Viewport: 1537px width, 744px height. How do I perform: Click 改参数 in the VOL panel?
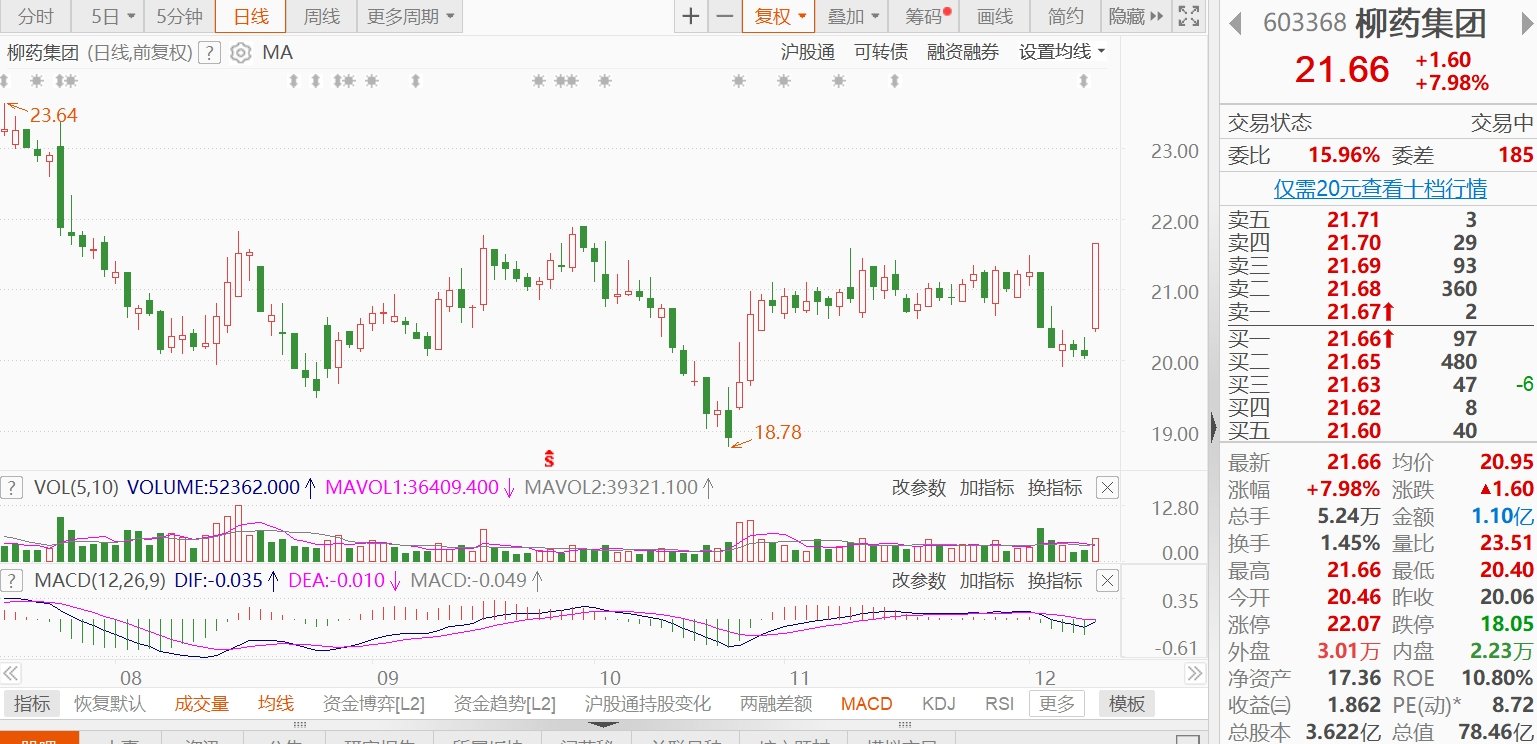[x=918, y=488]
